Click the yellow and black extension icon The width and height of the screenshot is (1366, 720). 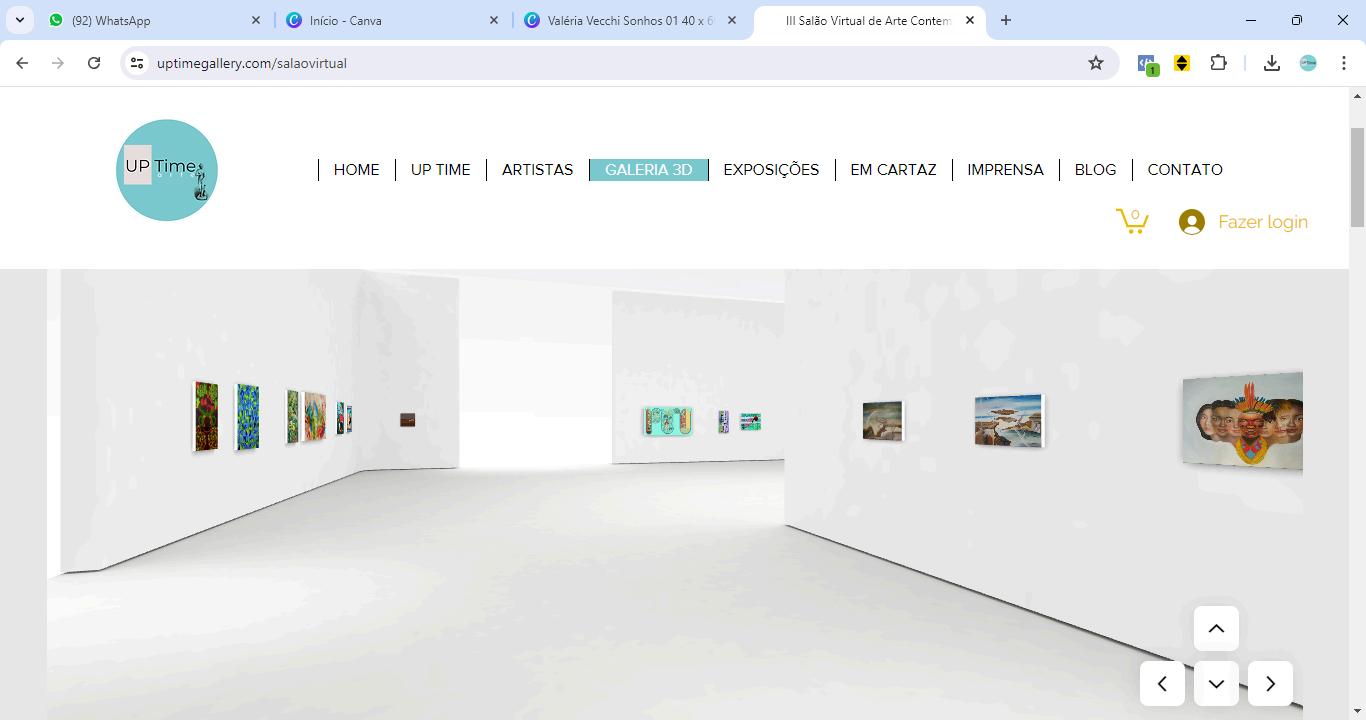1182,63
